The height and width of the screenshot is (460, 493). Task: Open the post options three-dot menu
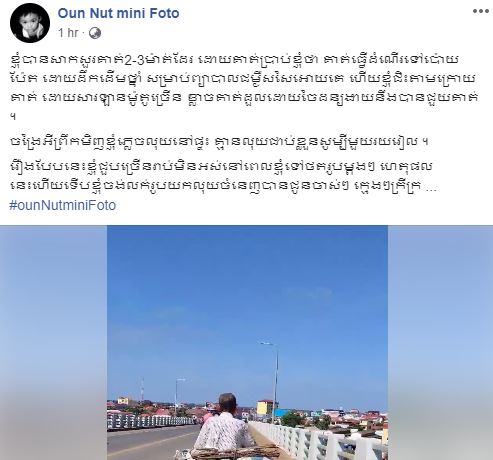pyautogui.click(x=481, y=11)
